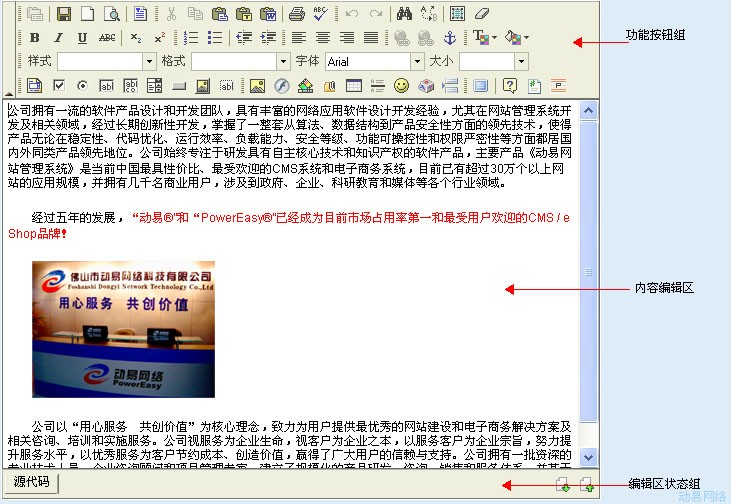Viewport: 731px width, 504px height.
Task: Copy the selection with the copy icon
Action: (195, 14)
